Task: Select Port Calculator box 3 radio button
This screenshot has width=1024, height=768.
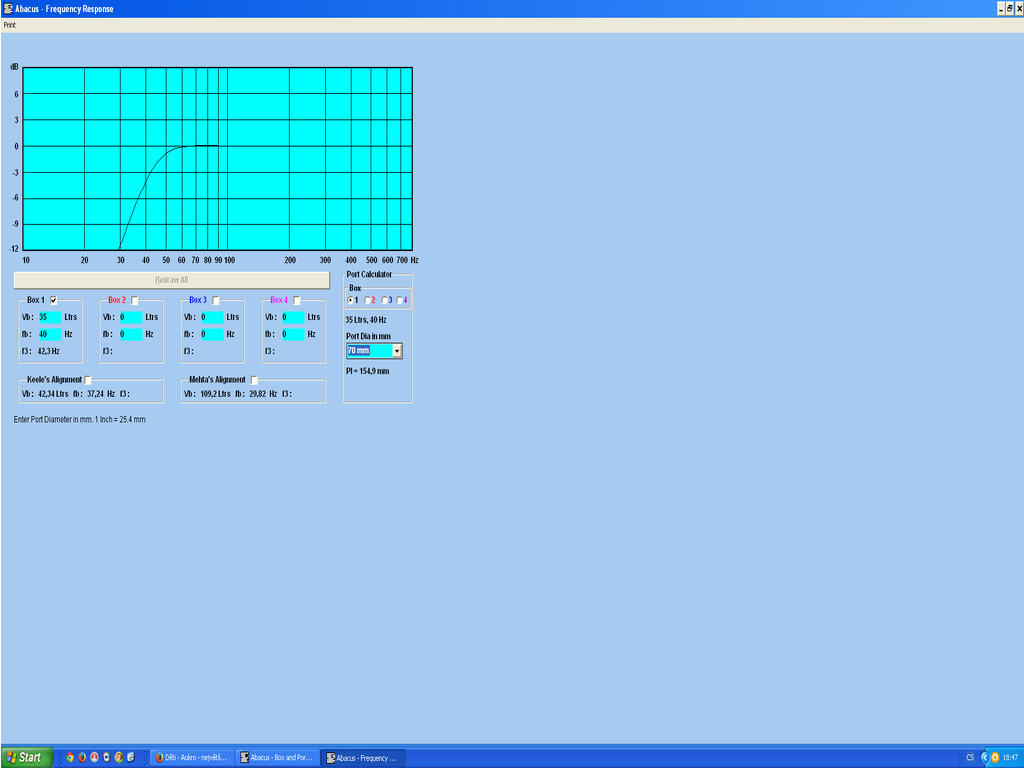Action: [385, 300]
